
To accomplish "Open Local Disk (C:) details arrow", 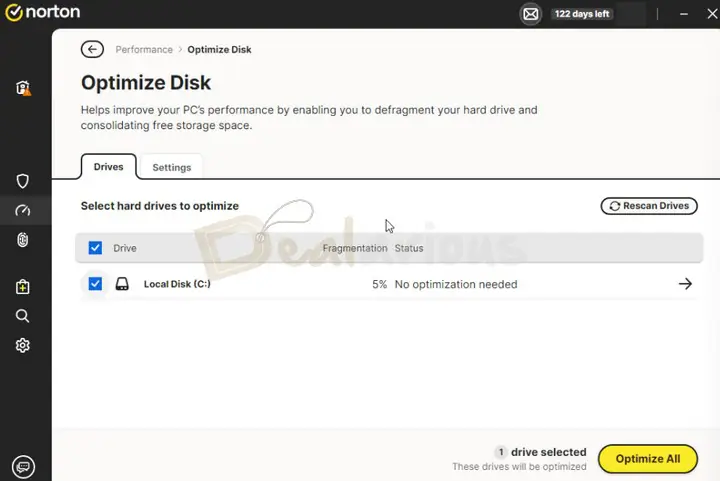I will pos(685,284).
